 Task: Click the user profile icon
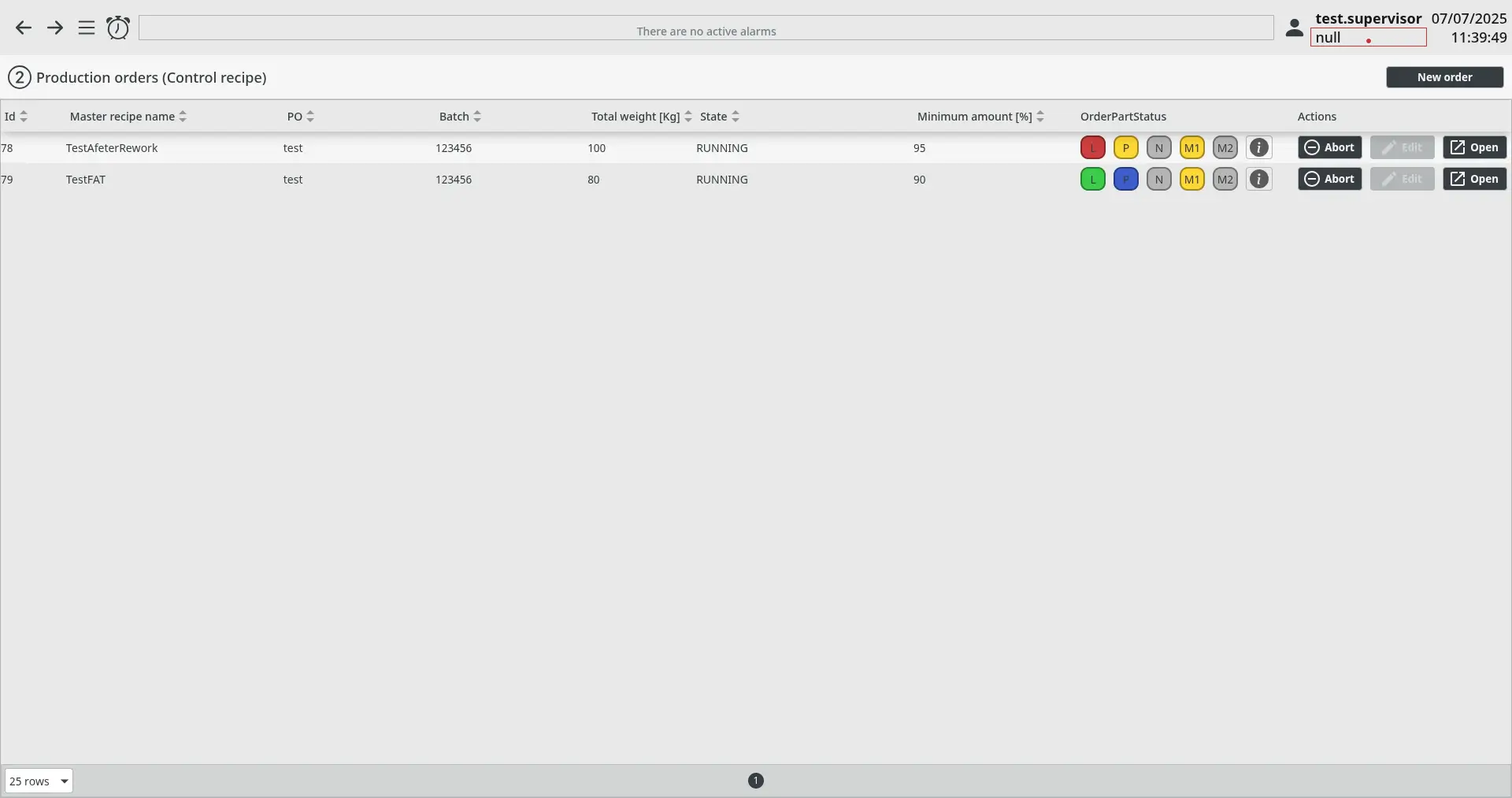pos(1294,28)
